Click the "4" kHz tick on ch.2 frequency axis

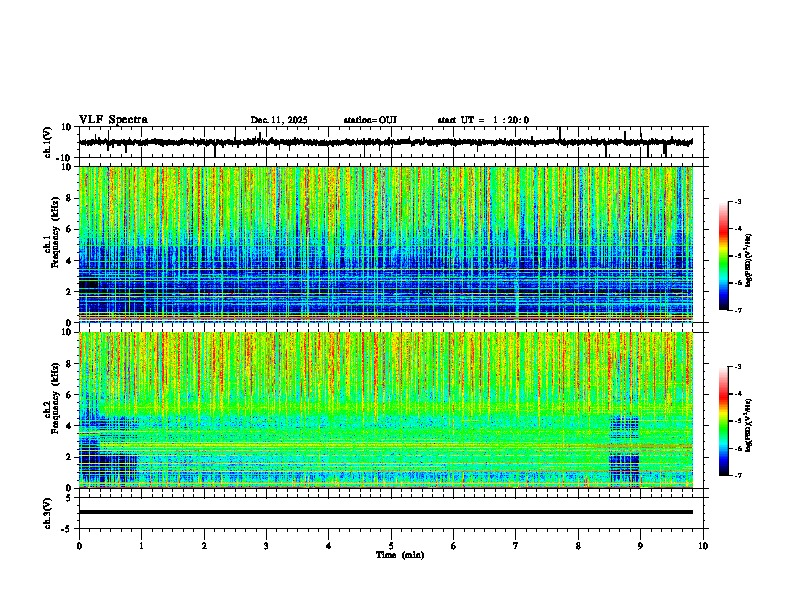(68, 426)
